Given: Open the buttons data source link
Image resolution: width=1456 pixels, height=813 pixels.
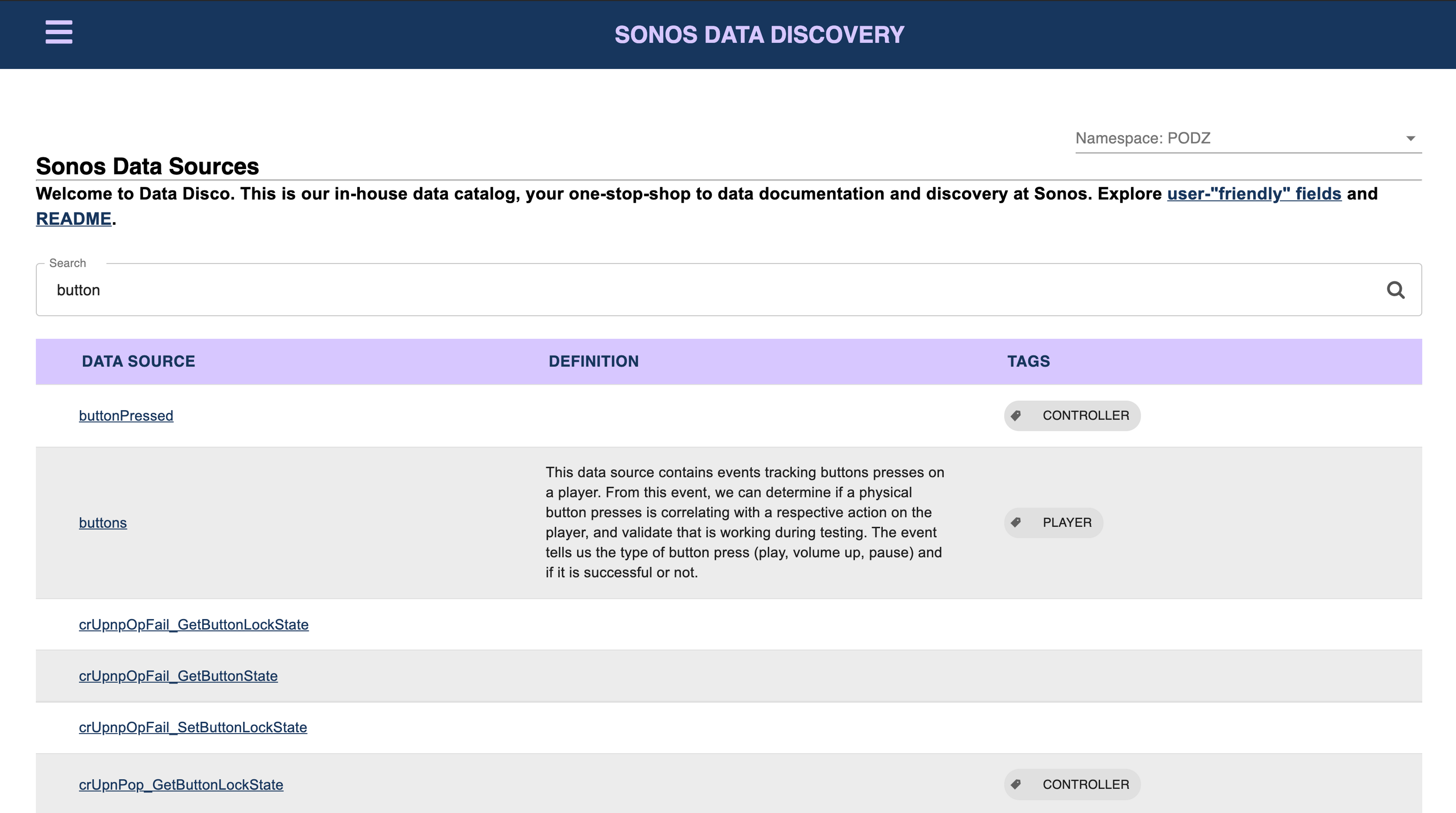Looking at the screenshot, I should point(103,523).
